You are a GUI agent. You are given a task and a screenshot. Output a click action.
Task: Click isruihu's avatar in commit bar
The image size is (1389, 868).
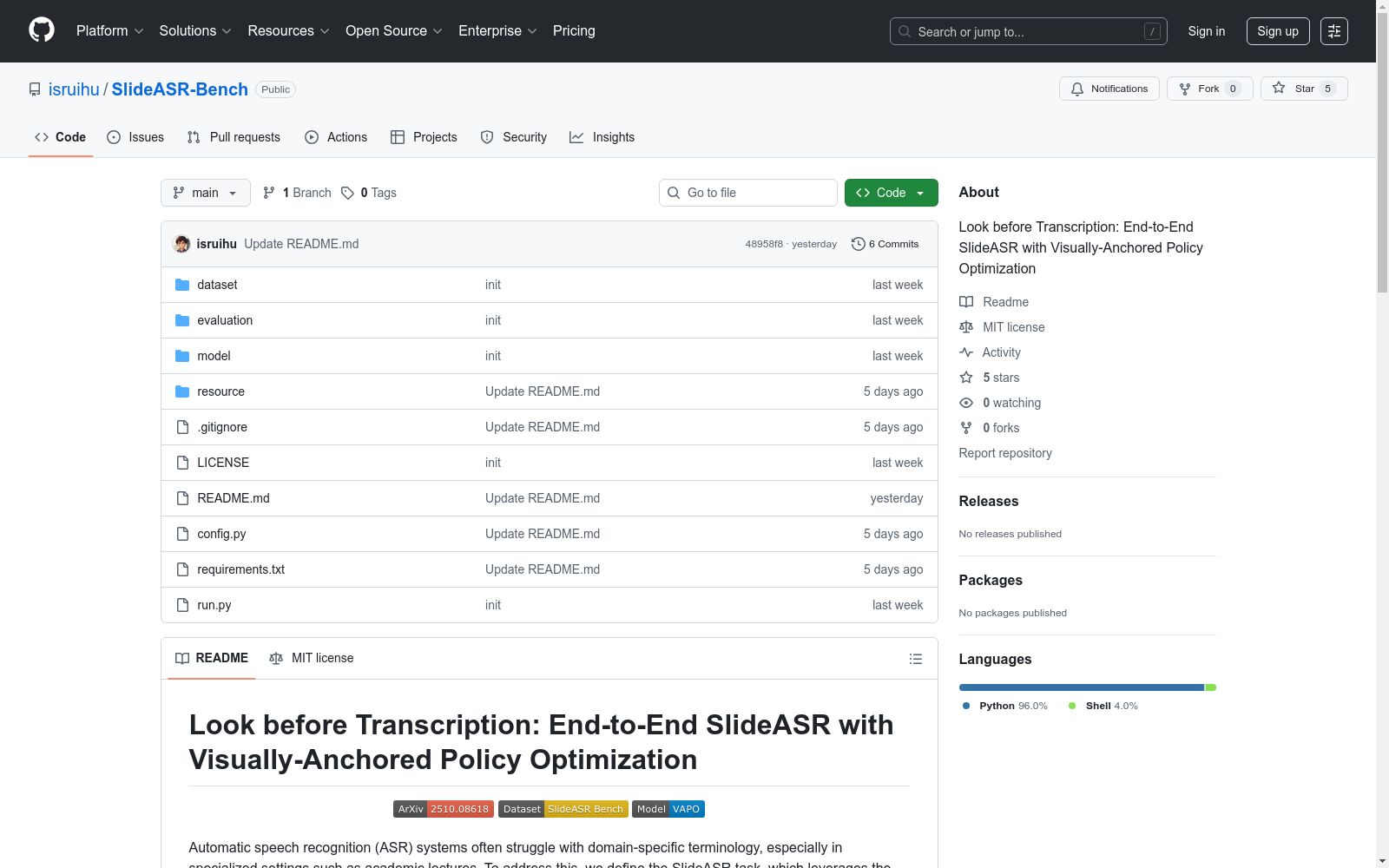pos(181,244)
